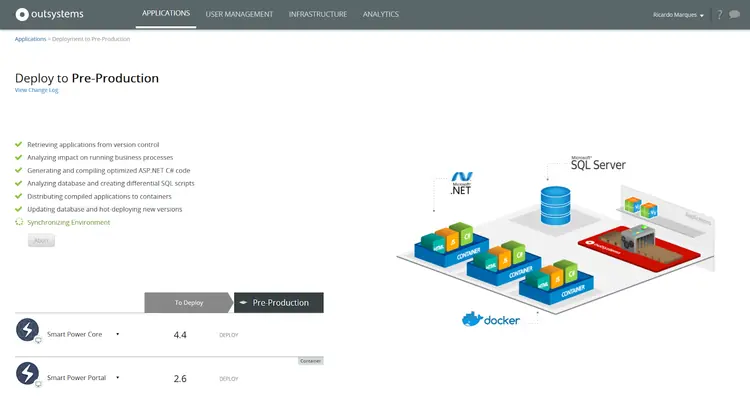Click the OutSystems logo icon
The image size is (750, 396).
[22, 14]
